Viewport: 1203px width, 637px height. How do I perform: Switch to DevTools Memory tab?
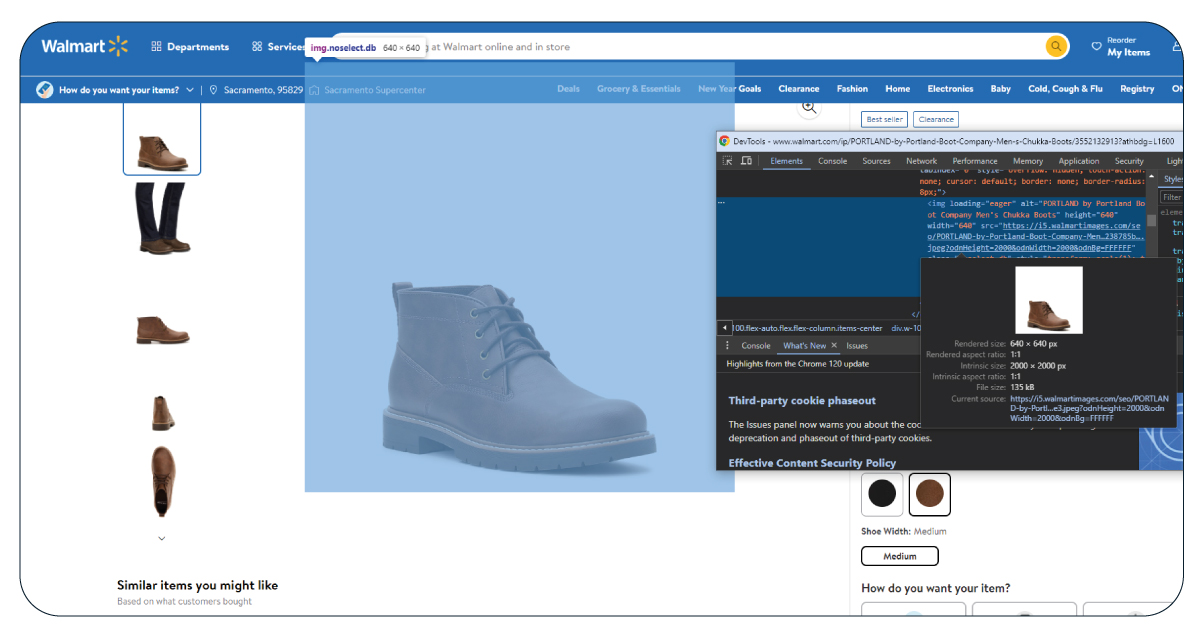(1028, 161)
